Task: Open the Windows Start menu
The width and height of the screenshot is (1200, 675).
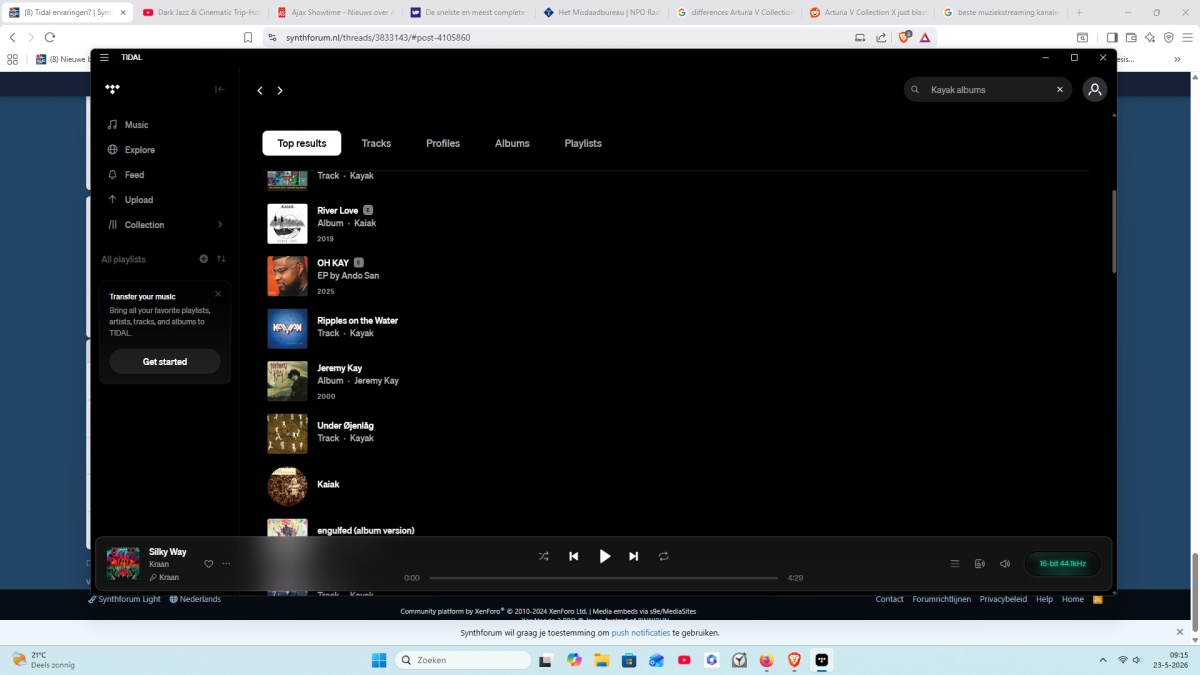Action: pyautogui.click(x=379, y=660)
